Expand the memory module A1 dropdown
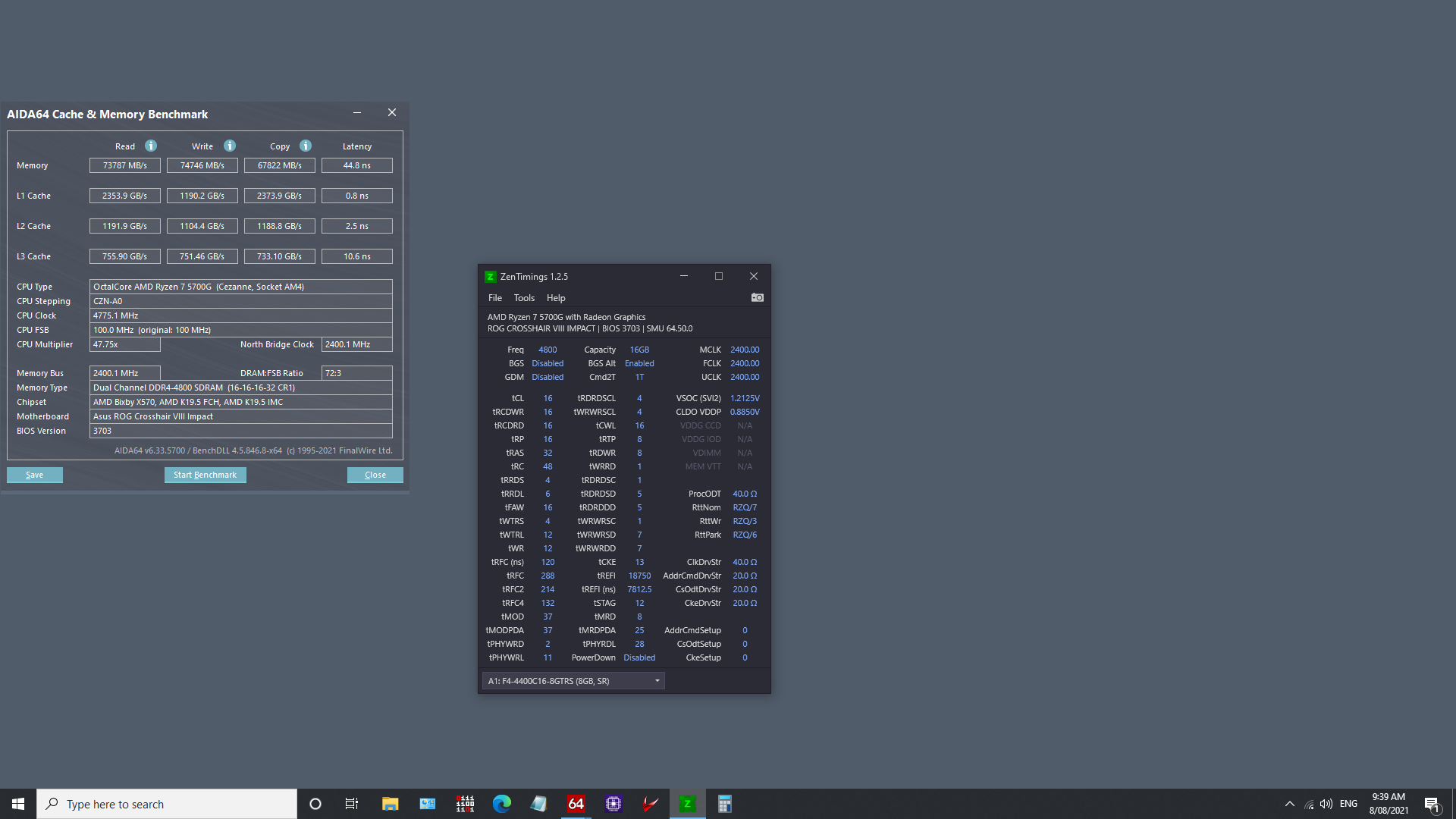The image size is (1456, 819). coord(573,681)
